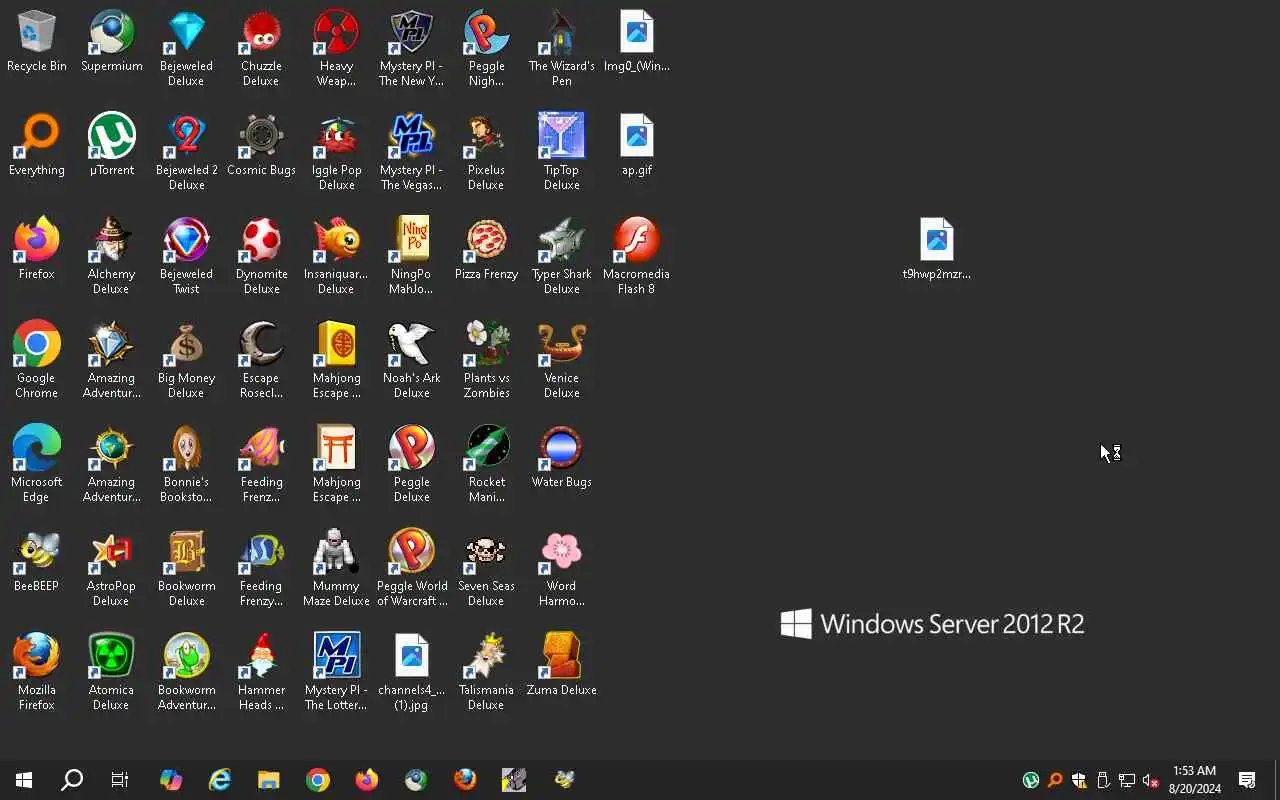Screen dimensions: 1280x800
Task: Select the Bookworm Deluxe shortcut
Action: pos(186,569)
